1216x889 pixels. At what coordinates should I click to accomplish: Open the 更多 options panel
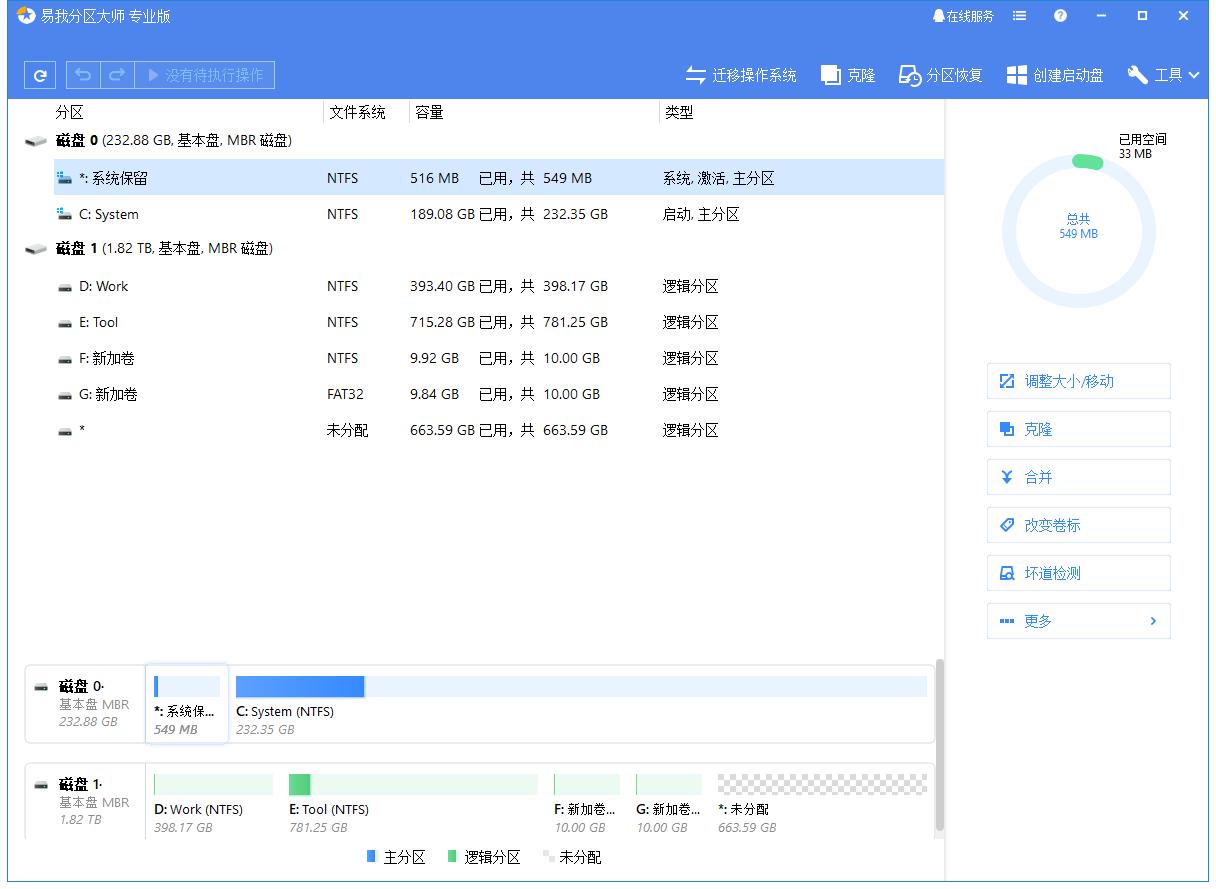click(x=1078, y=621)
